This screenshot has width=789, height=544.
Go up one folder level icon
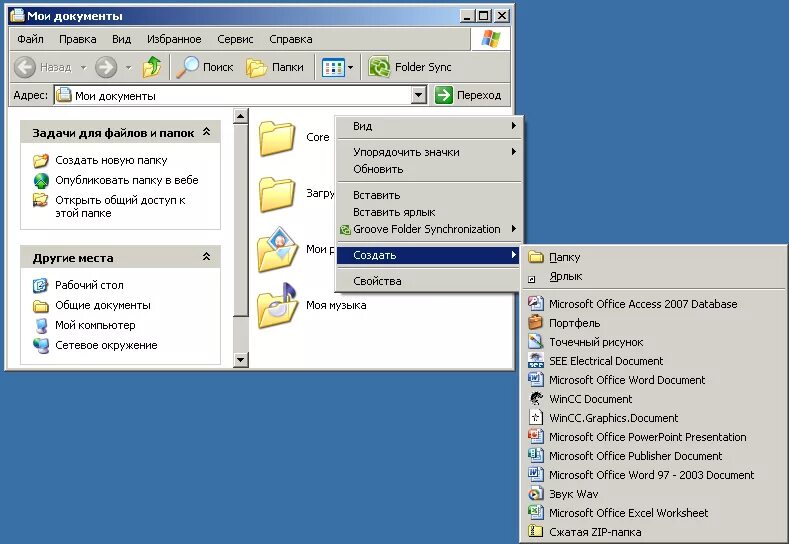coord(151,67)
